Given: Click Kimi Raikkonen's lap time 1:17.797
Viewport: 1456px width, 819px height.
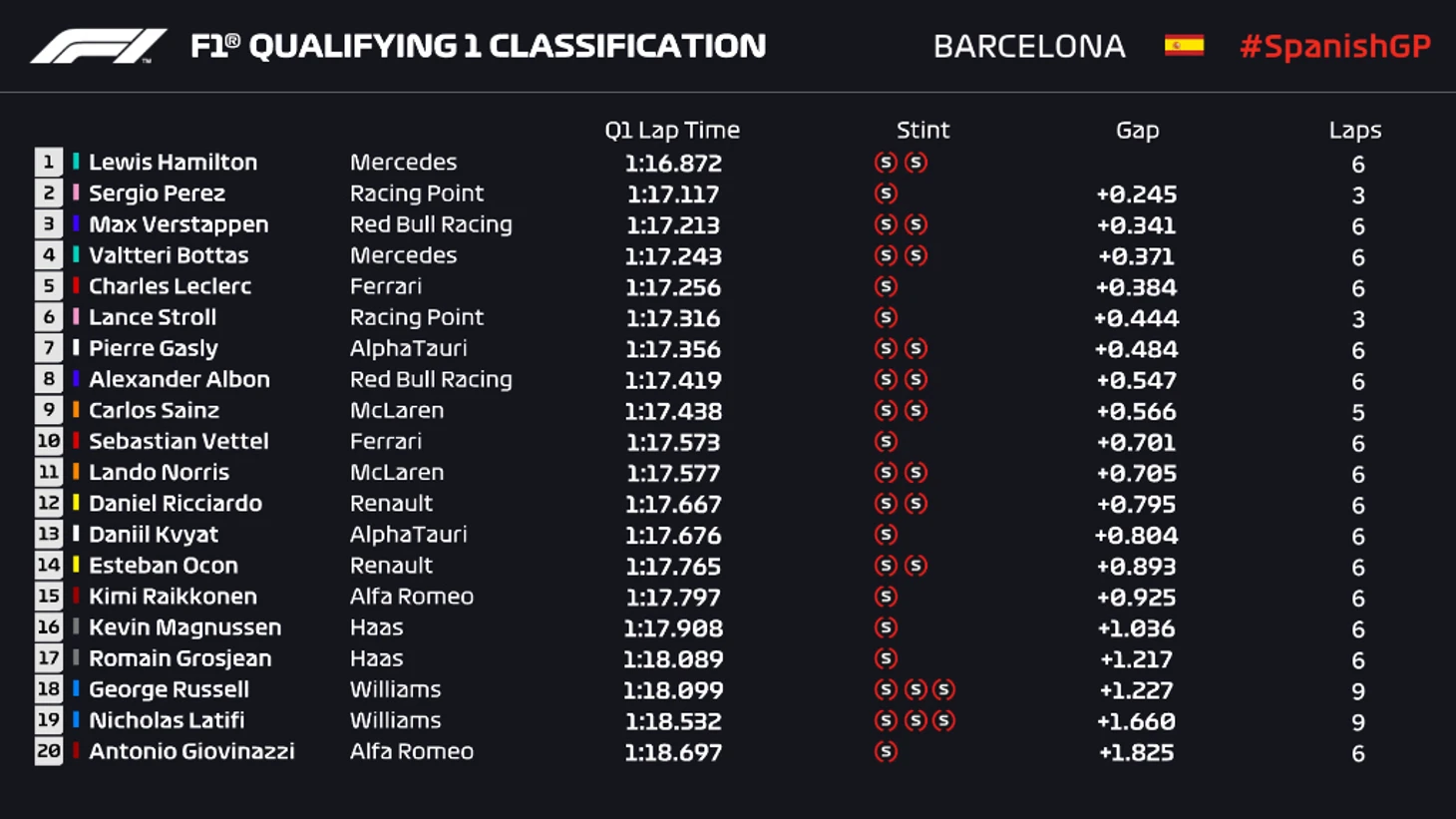Looking at the screenshot, I should coord(672,598).
